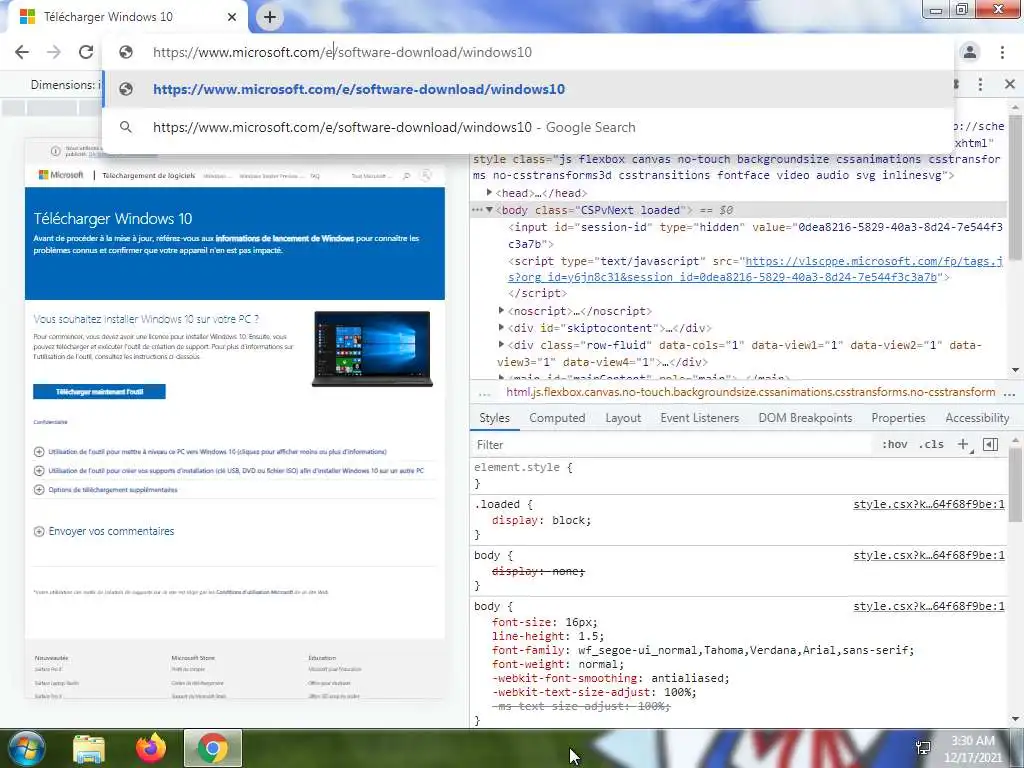
Task: Close the Télécharger Windows 10 tab
Action: click(232, 17)
